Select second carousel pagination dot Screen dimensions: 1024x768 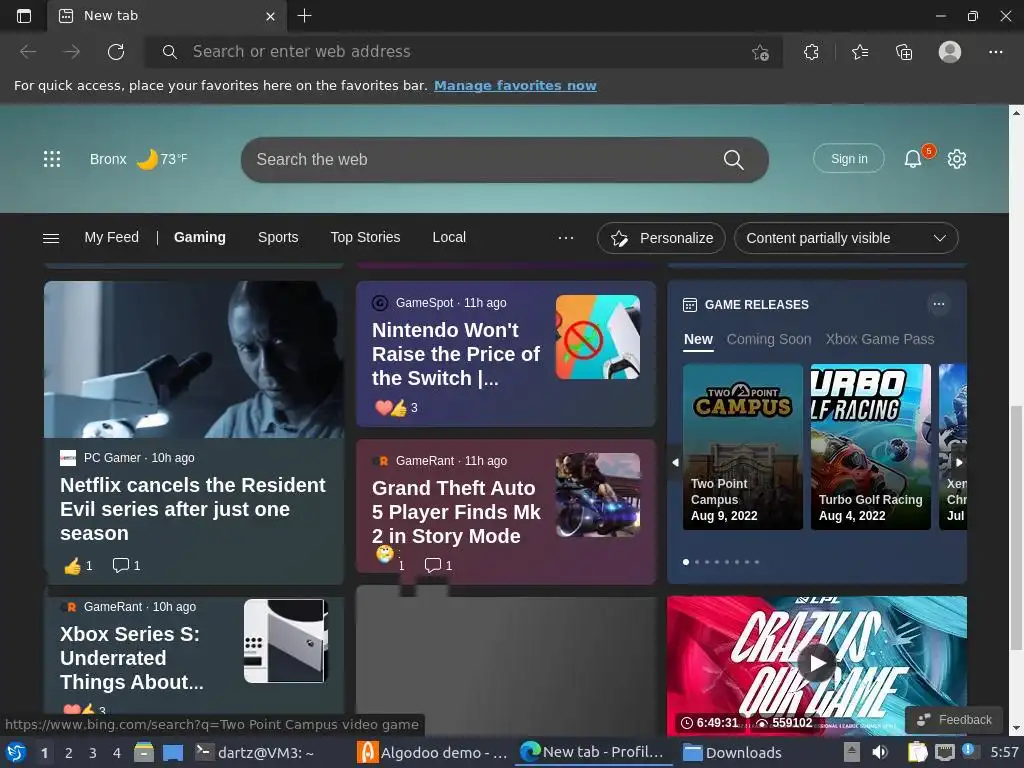(x=697, y=562)
